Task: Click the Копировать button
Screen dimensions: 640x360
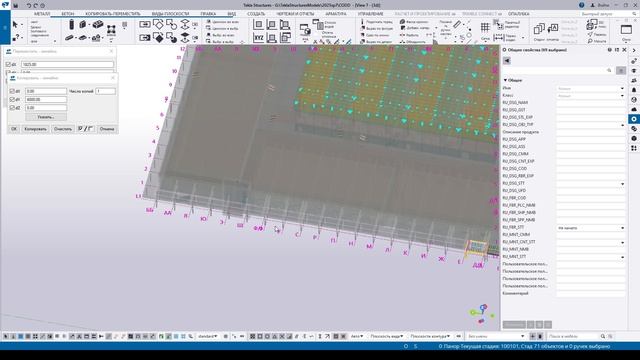Action: [x=36, y=129]
